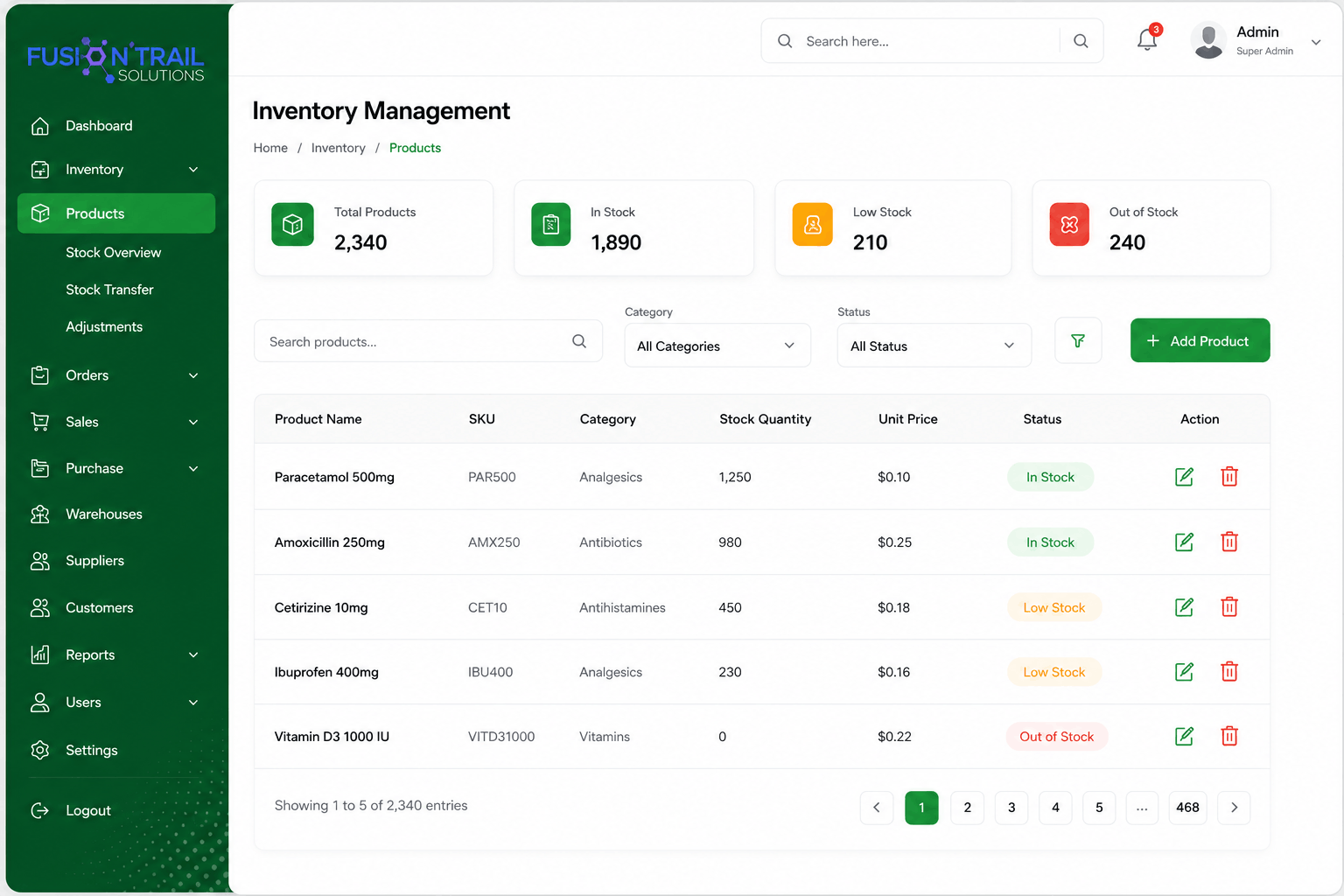Screen dimensions: 1344x896
Task: Click the Low Stock orange icon
Action: coord(813,225)
